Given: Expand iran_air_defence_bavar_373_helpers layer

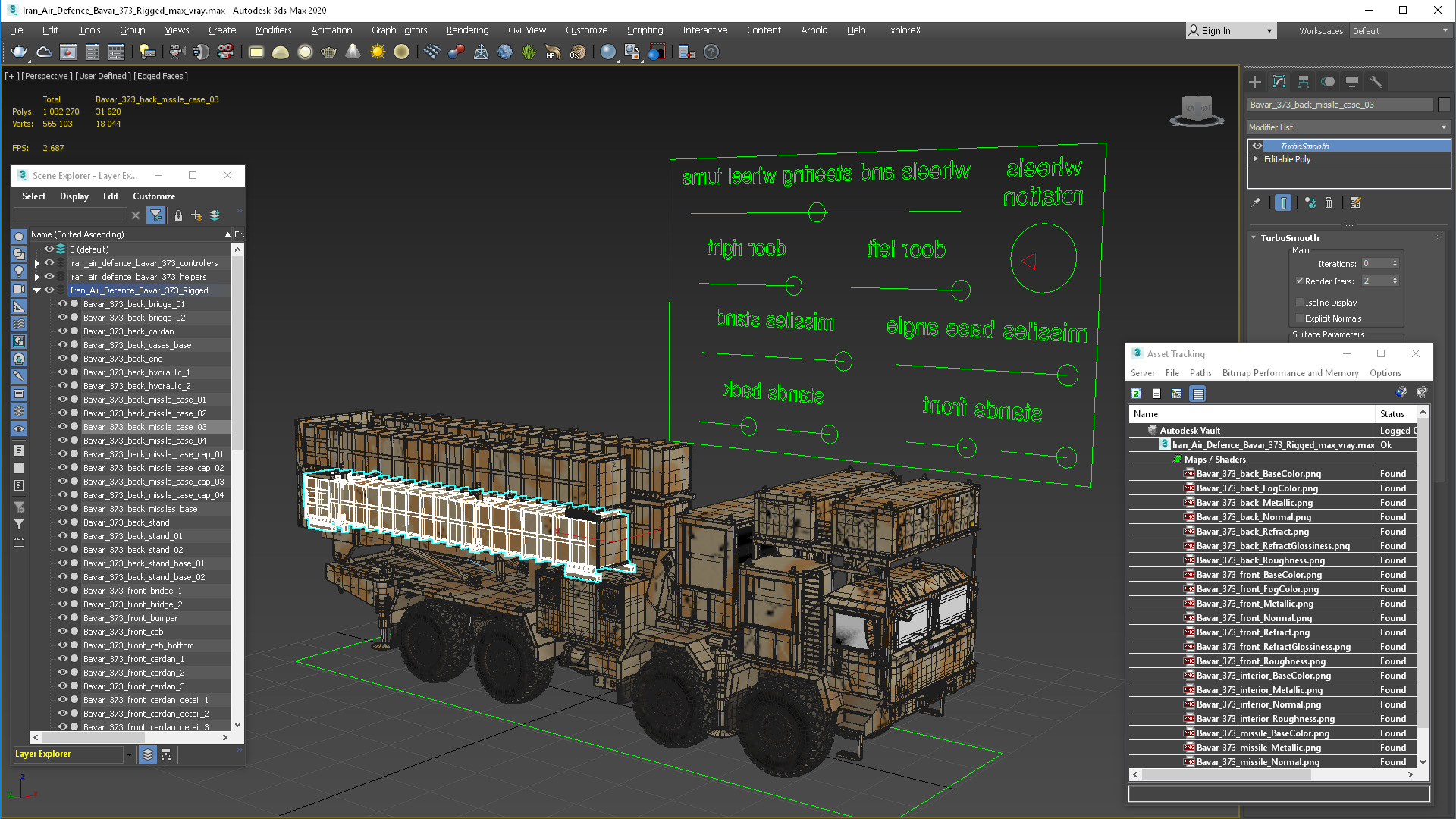Looking at the screenshot, I should 36,277.
